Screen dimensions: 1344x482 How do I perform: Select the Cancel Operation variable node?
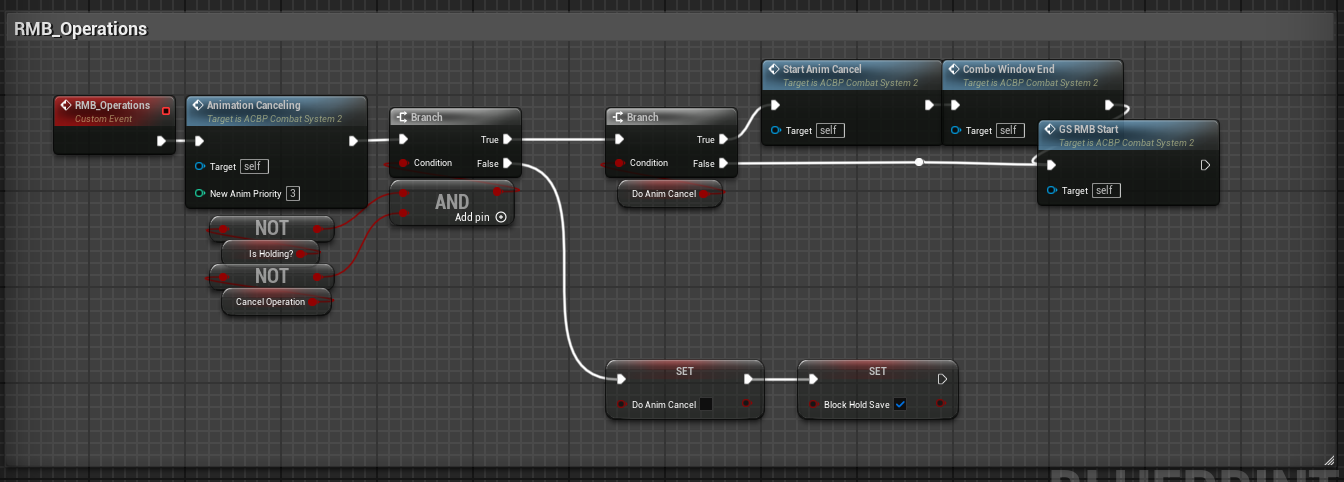(270, 301)
